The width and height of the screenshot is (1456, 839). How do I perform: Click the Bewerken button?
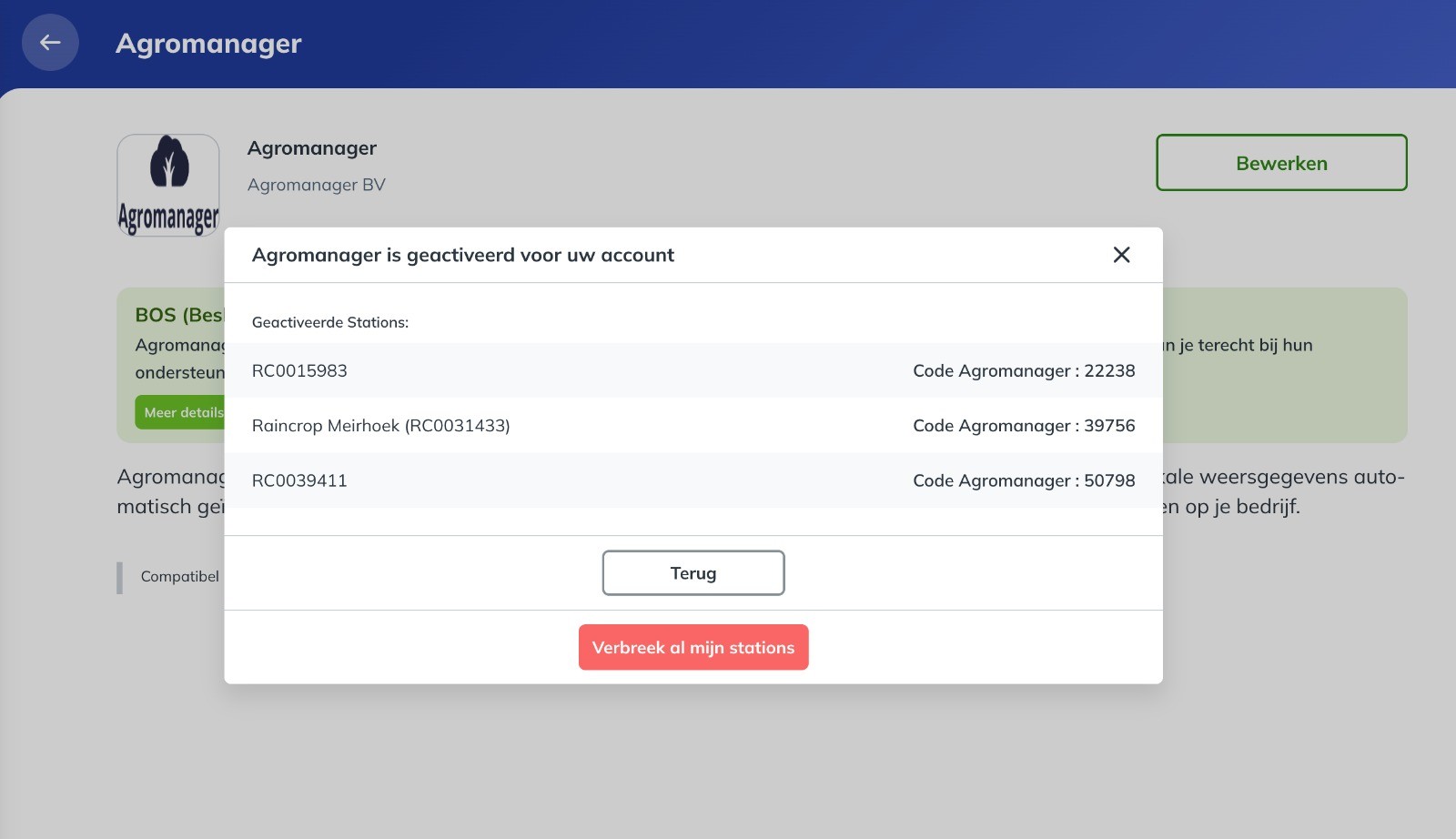tap(1281, 163)
